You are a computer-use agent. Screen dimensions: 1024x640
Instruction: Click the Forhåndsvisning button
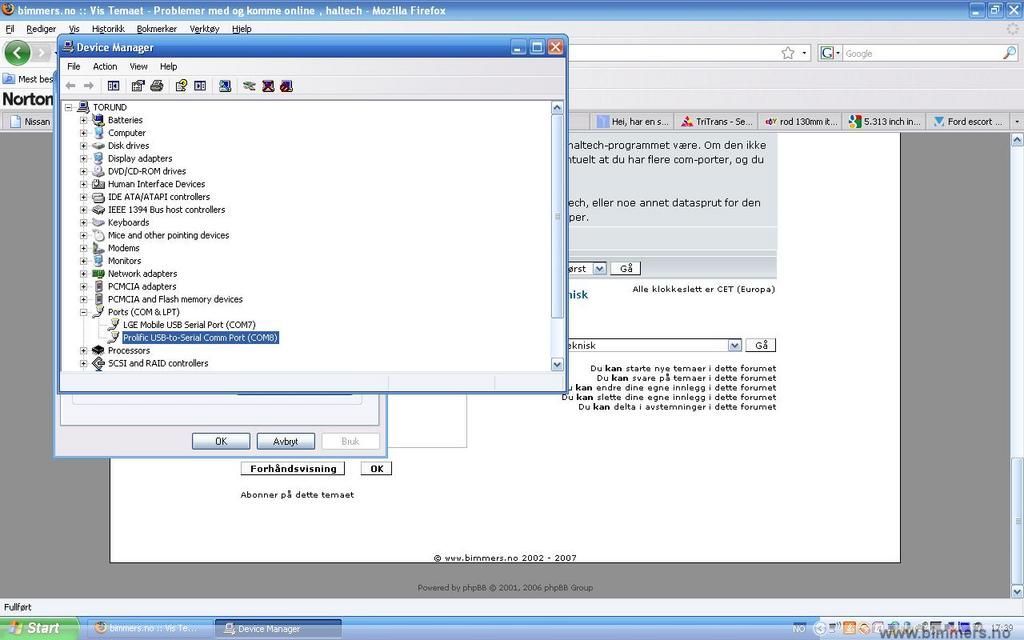click(293, 469)
